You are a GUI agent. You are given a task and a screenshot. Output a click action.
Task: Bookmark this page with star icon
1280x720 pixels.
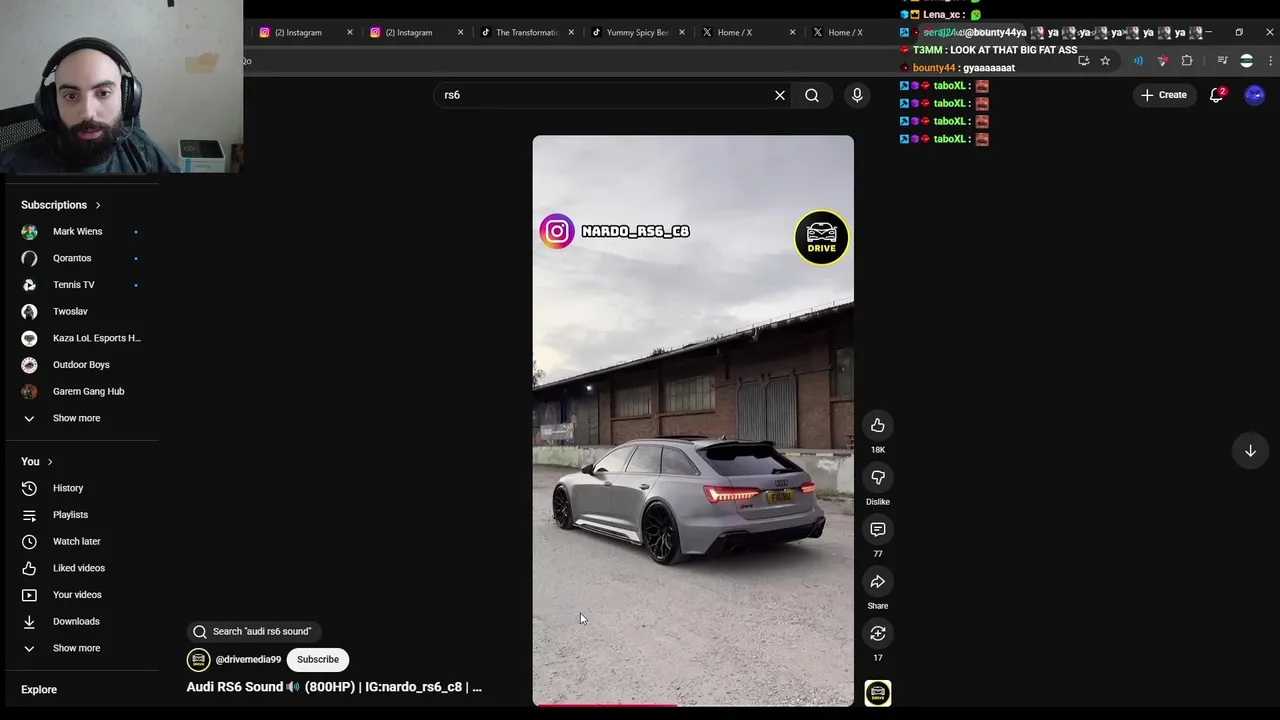pos(1105,61)
